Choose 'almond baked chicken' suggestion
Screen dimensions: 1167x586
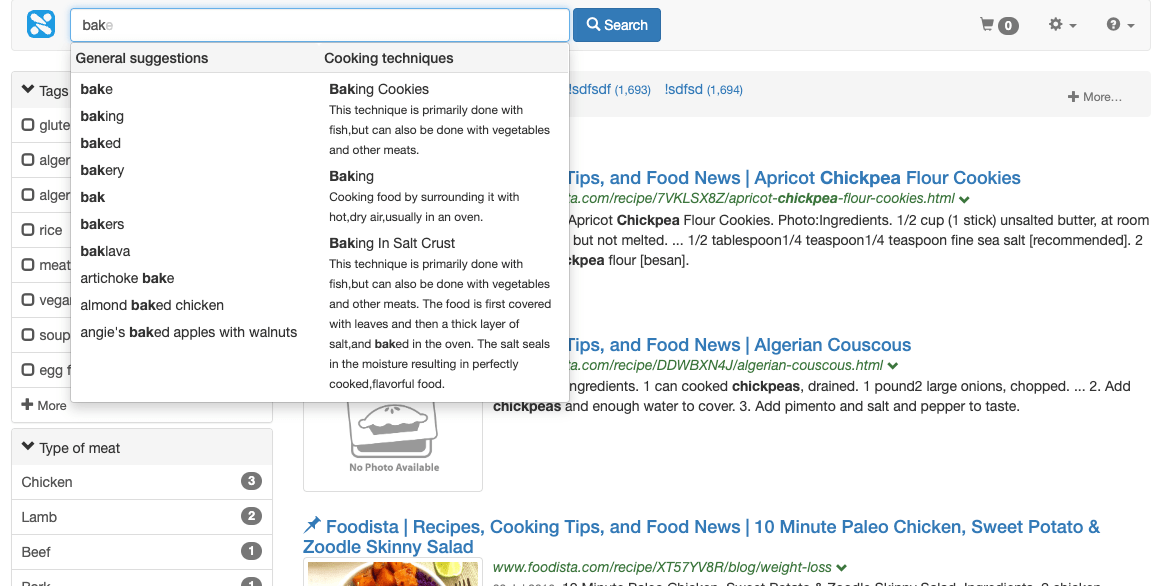click(152, 305)
